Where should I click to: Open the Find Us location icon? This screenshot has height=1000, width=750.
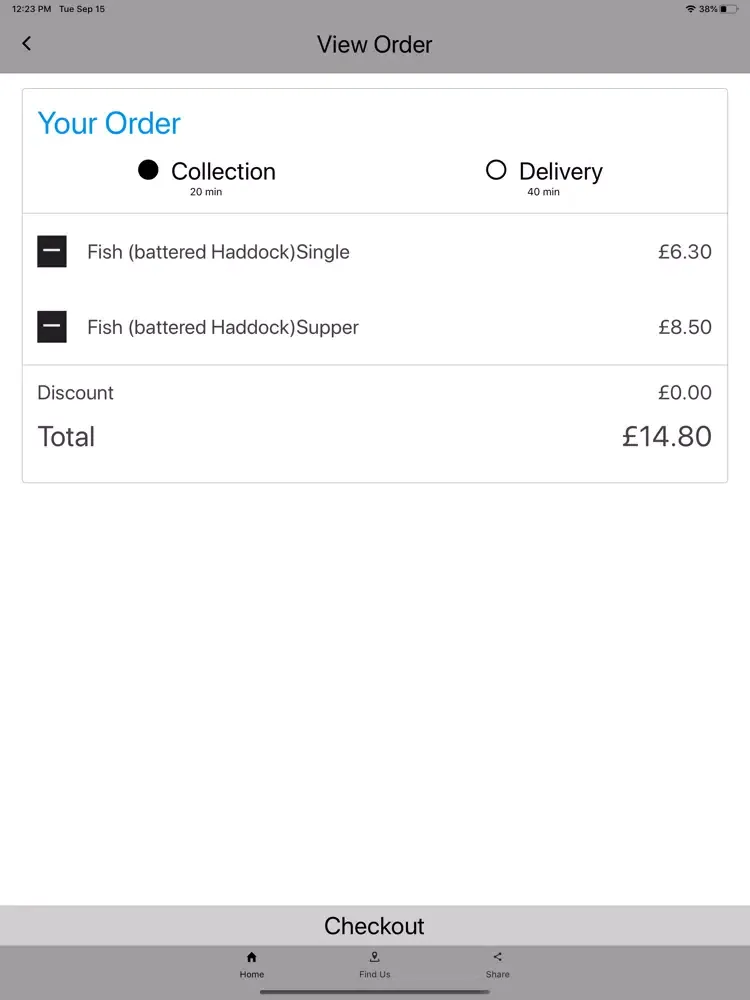374,957
